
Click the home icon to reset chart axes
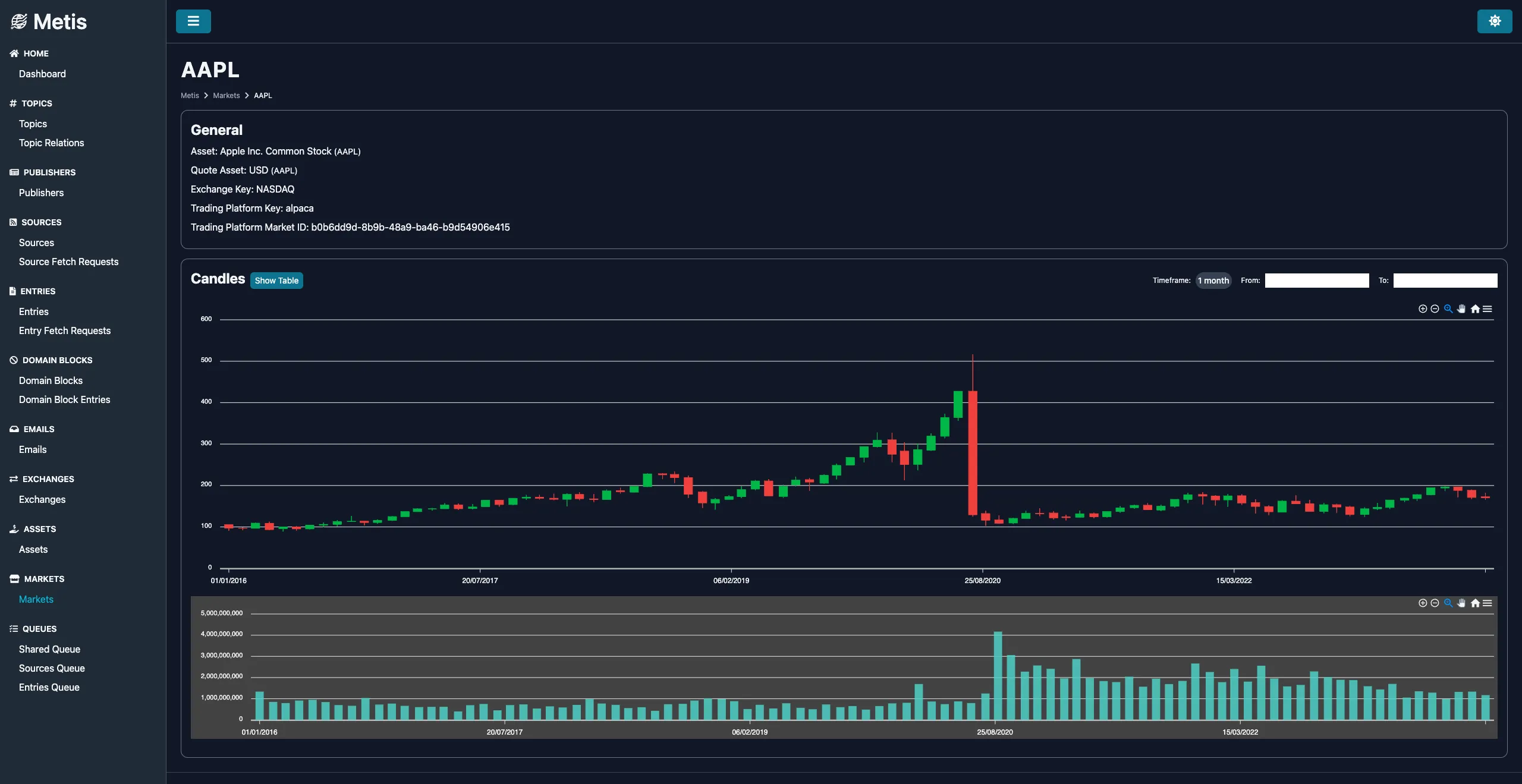coord(1476,309)
